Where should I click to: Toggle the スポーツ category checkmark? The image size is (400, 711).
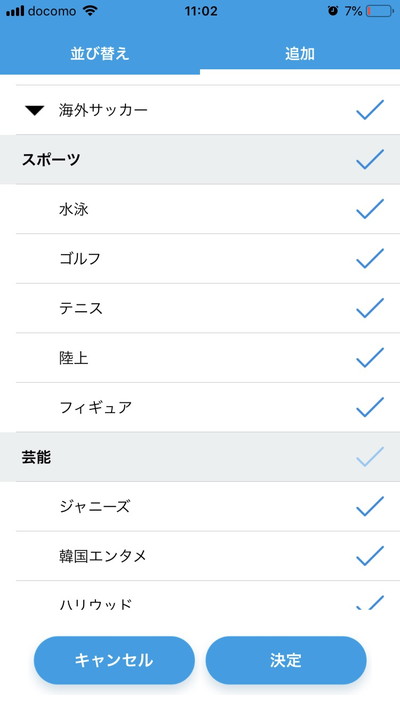370,160
